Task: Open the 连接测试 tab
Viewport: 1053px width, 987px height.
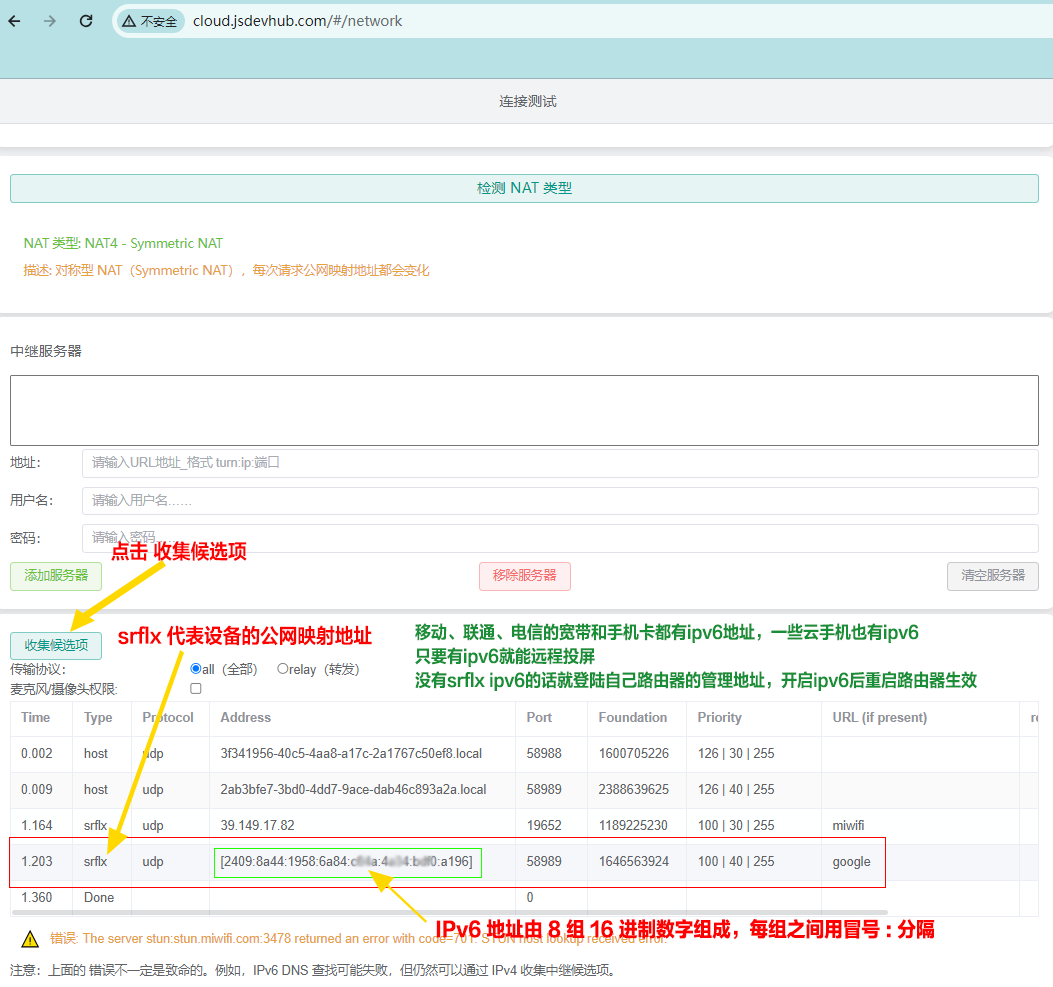Action: pyautogui.click(x=527, y=101)
